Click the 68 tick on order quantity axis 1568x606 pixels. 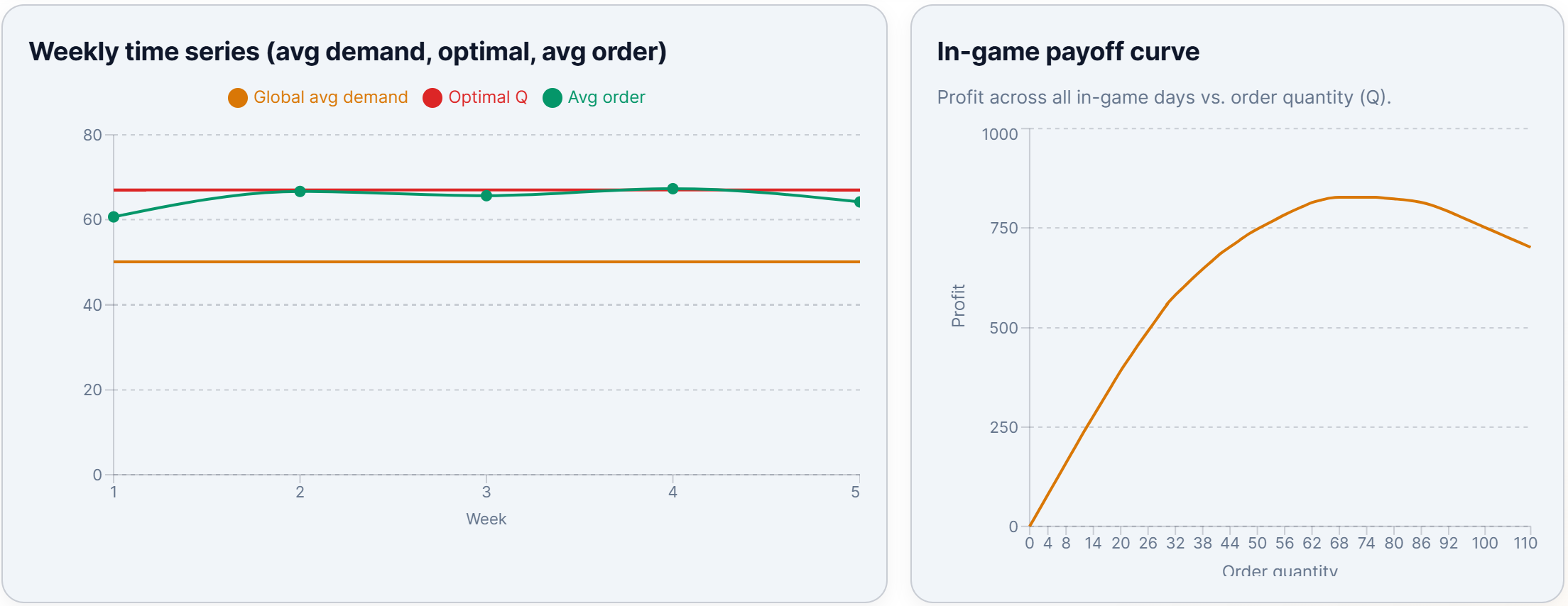click(1339, 544)
